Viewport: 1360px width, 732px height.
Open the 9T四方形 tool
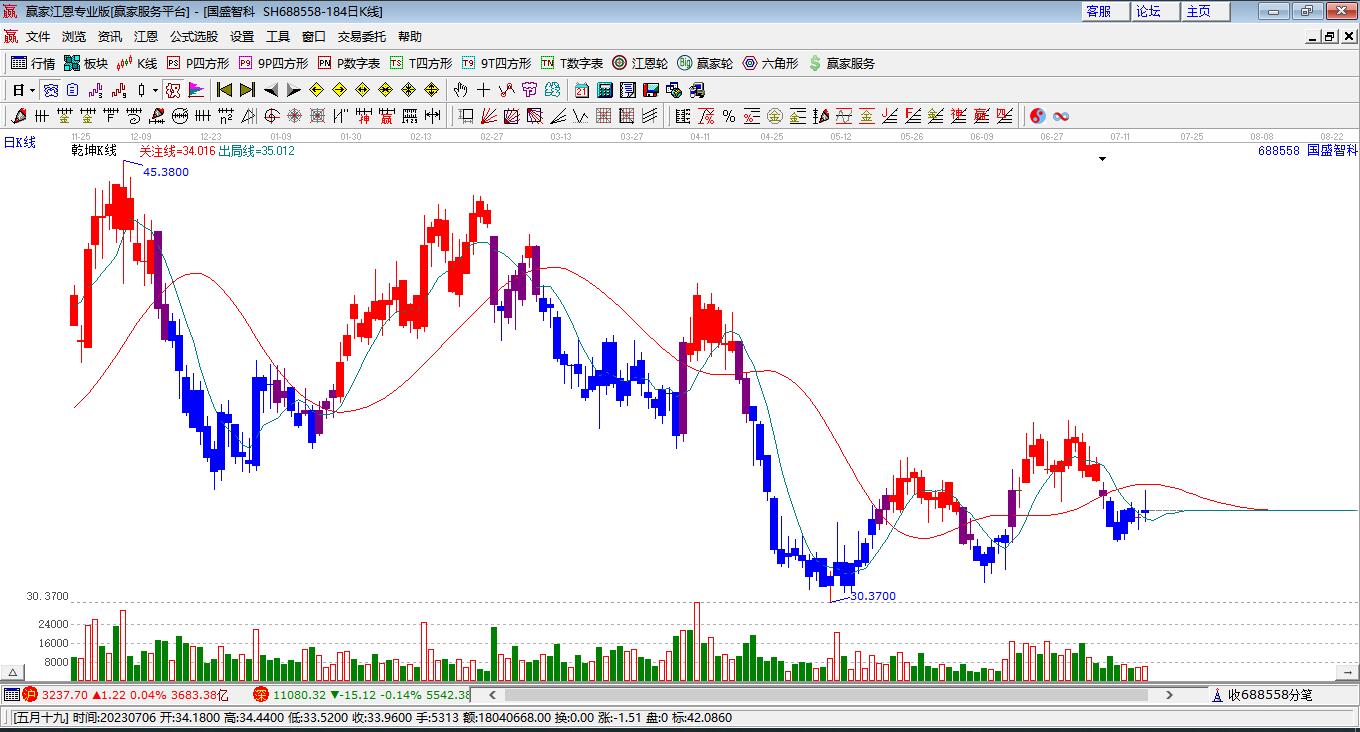pos(496,63)
